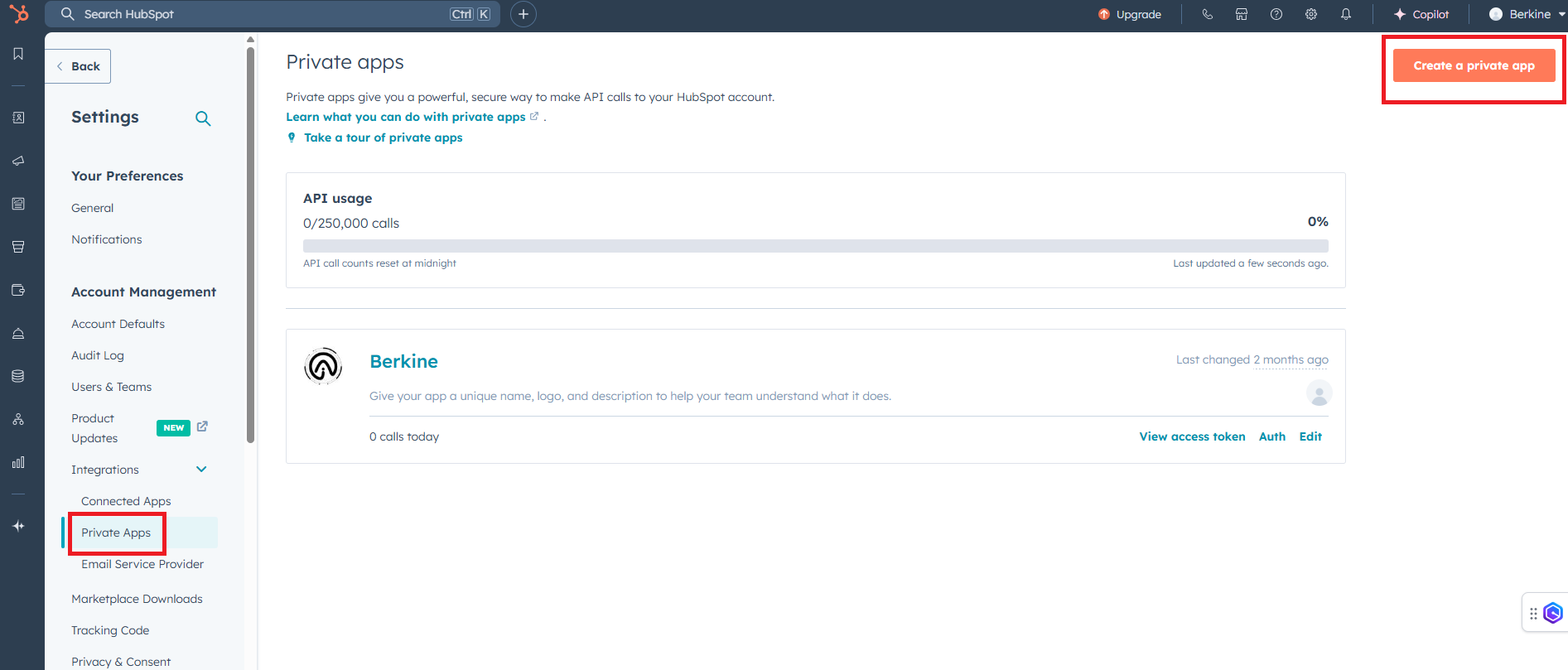Click the plus quick-create button
This screenshot has height=670, width=1568.
(x=523, y=14)
